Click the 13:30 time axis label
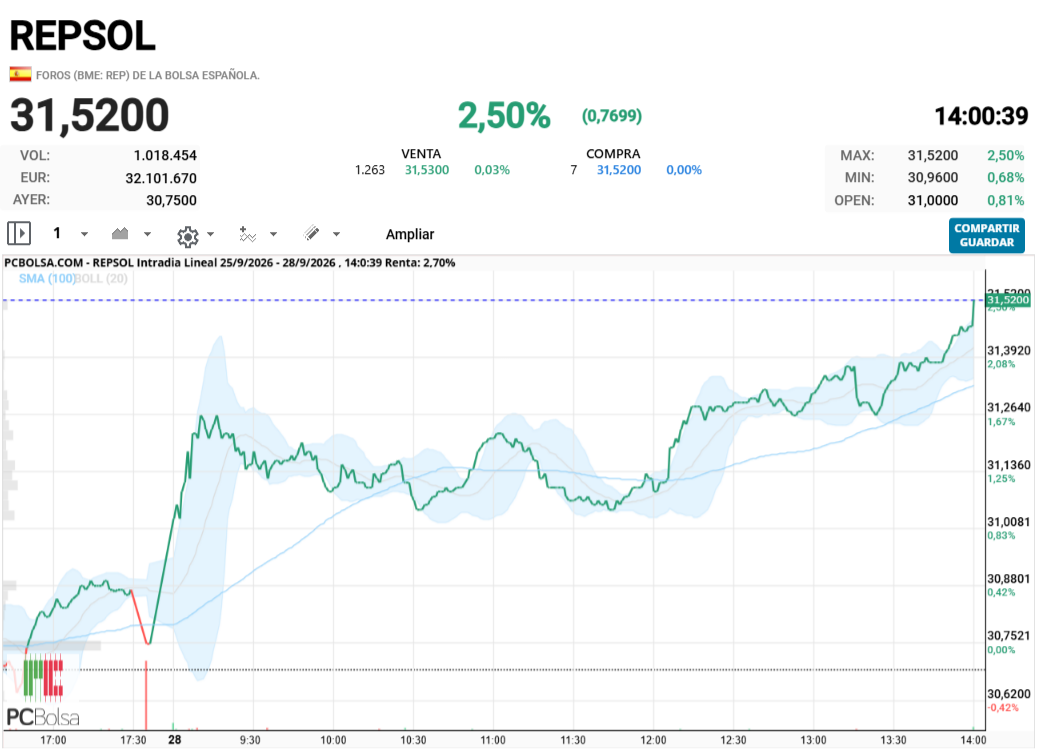 click(893, 740)
